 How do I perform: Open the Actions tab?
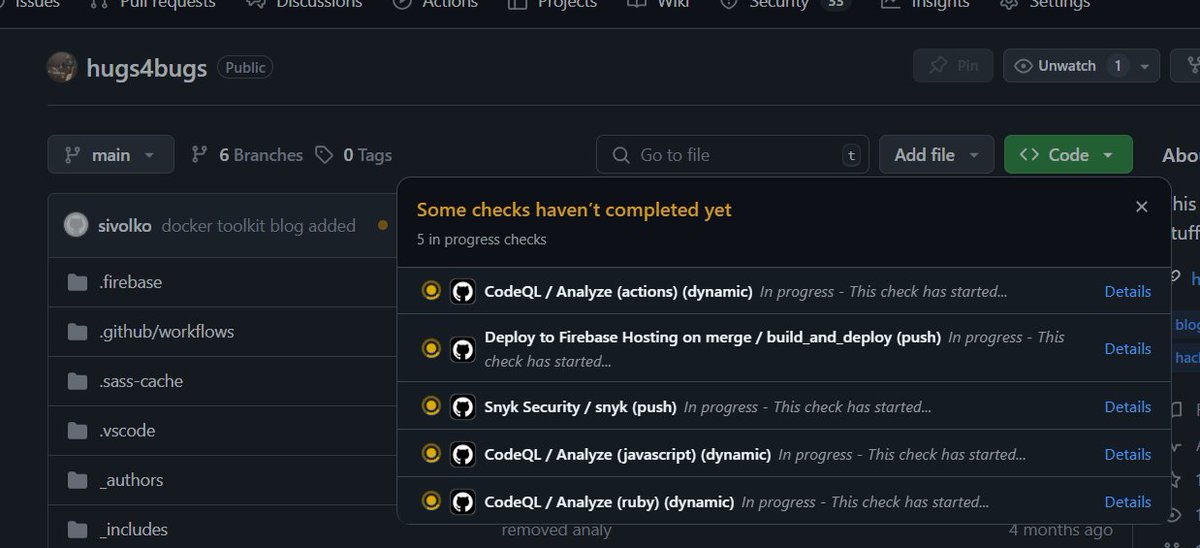436,4
